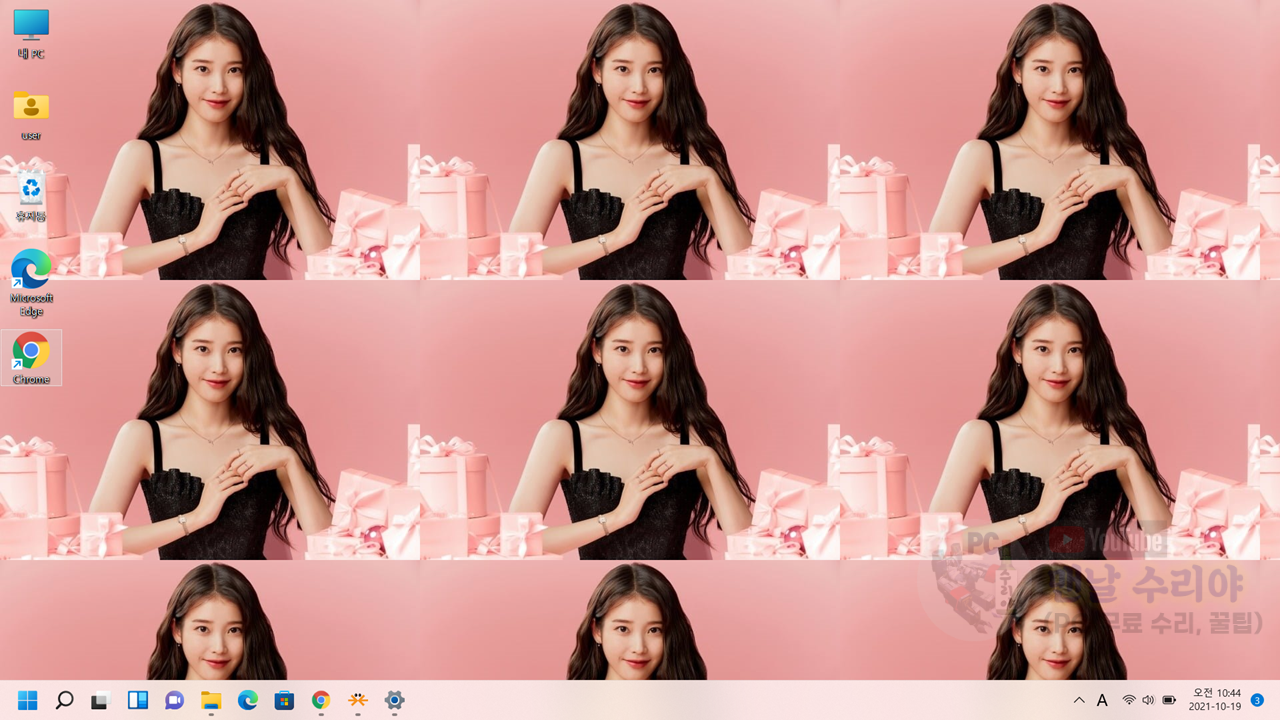Open the Windows Start menu

[28, 700]
